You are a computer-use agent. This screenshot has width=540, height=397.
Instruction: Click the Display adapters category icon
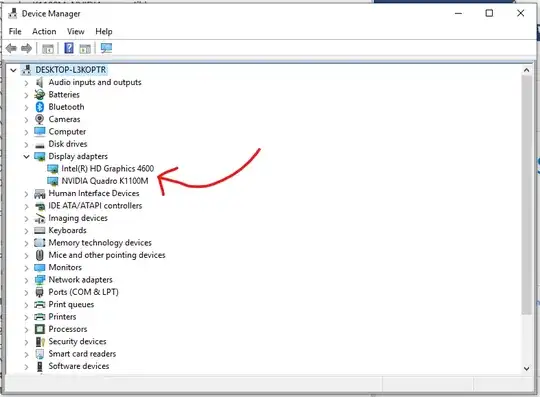pyautogui.click(x=40, y=157)
